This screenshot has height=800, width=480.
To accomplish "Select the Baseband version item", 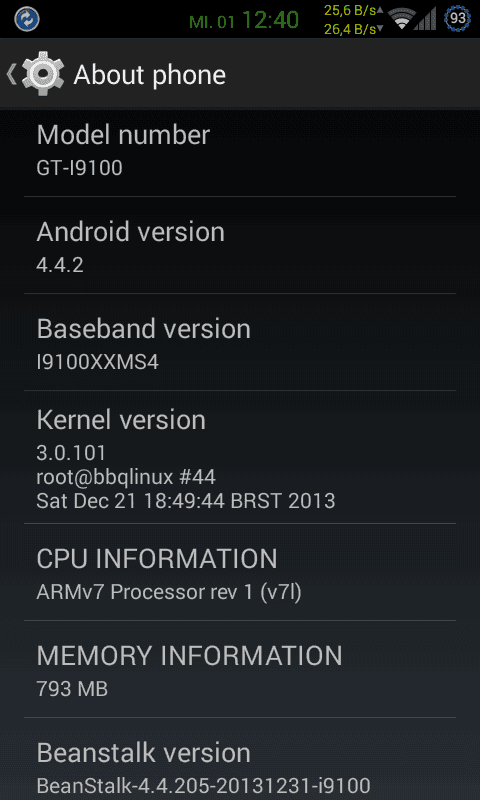I will pyautogui.click(x=240, y=342).
